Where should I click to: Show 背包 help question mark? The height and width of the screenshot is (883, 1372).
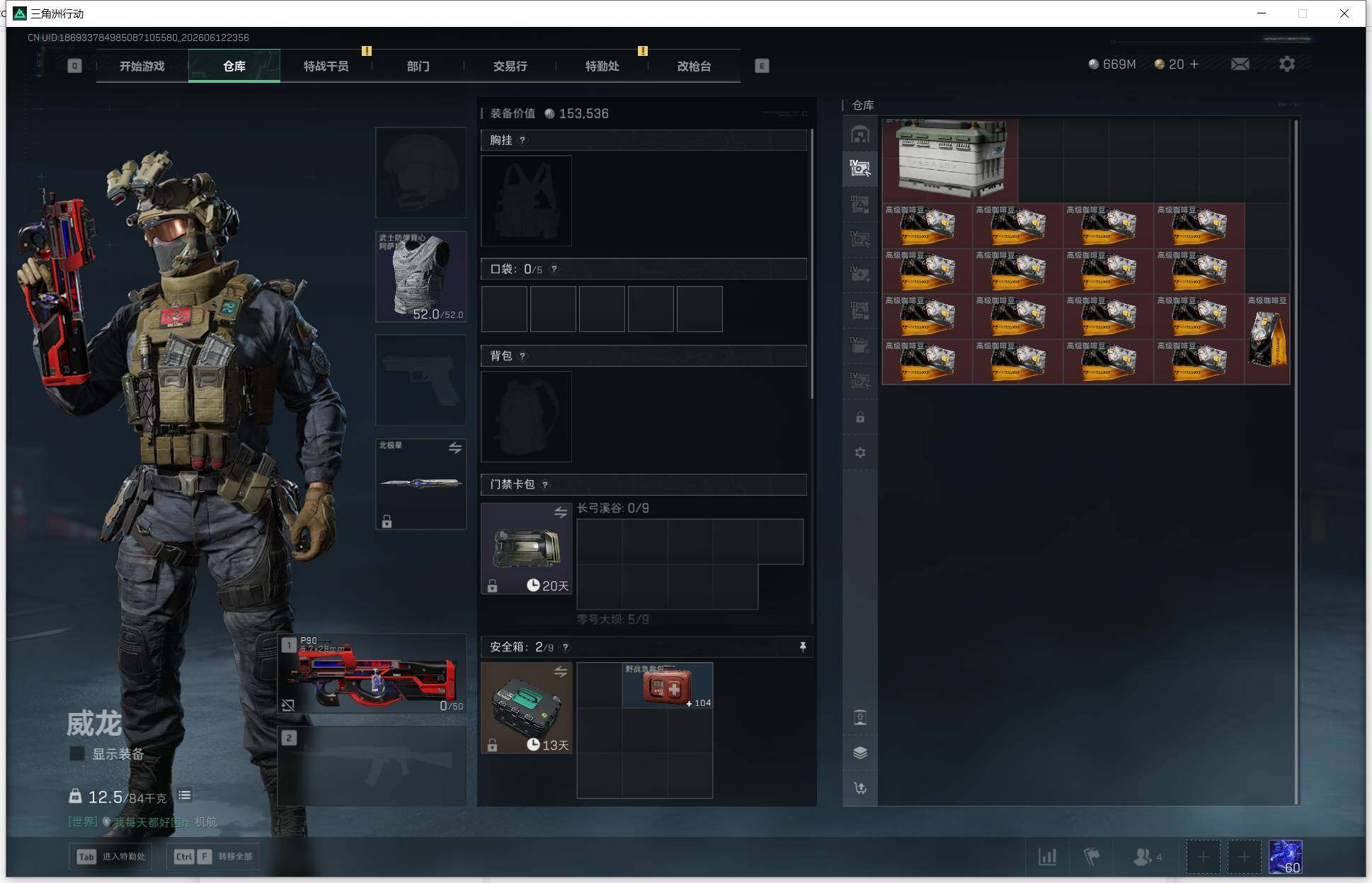[522, 355]
